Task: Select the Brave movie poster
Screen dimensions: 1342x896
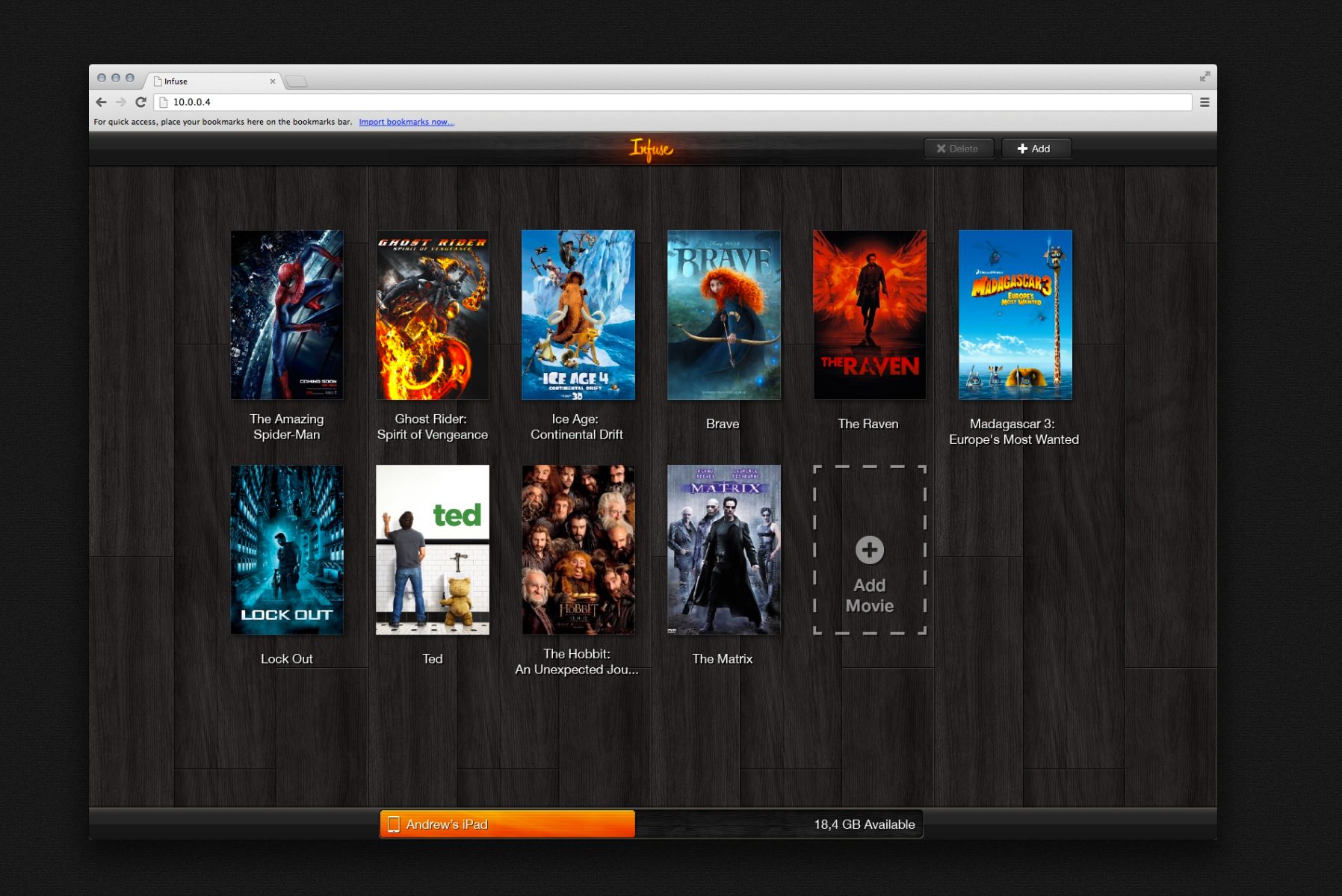Action: point(723,315)
